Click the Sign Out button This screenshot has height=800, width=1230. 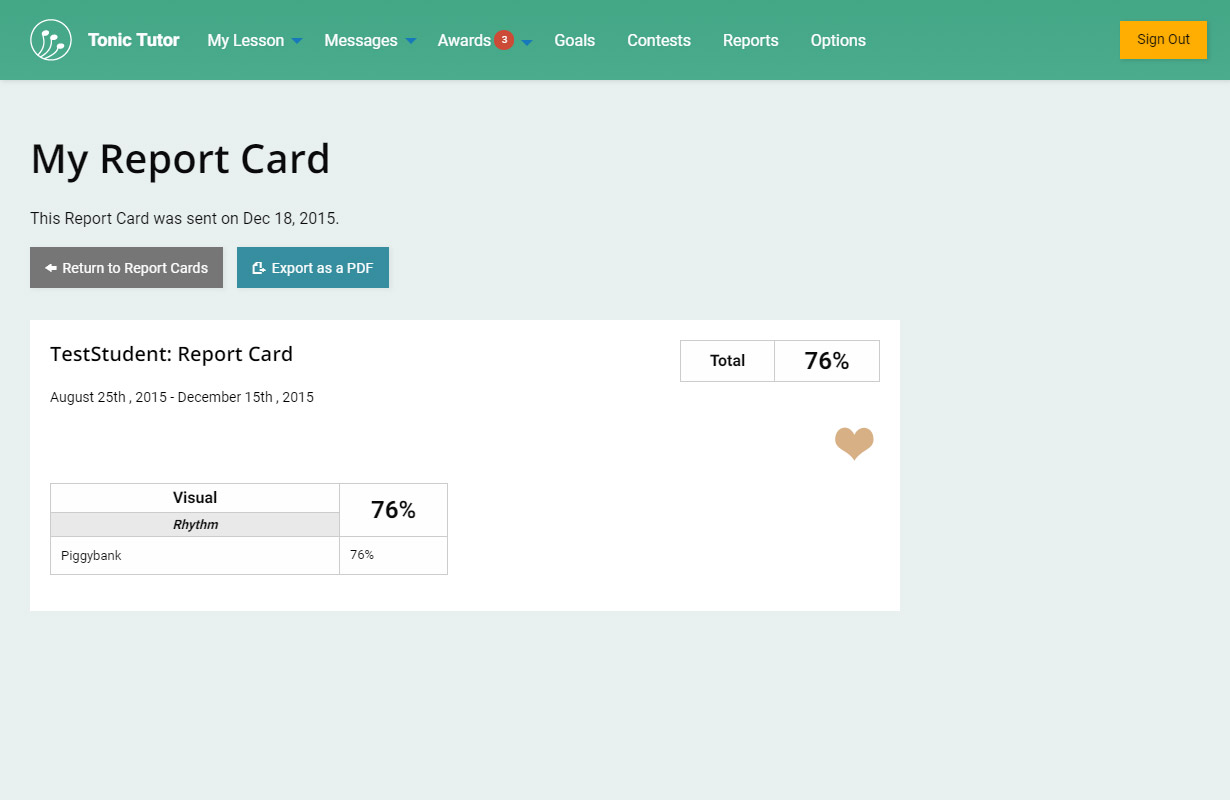[1163, 40]
